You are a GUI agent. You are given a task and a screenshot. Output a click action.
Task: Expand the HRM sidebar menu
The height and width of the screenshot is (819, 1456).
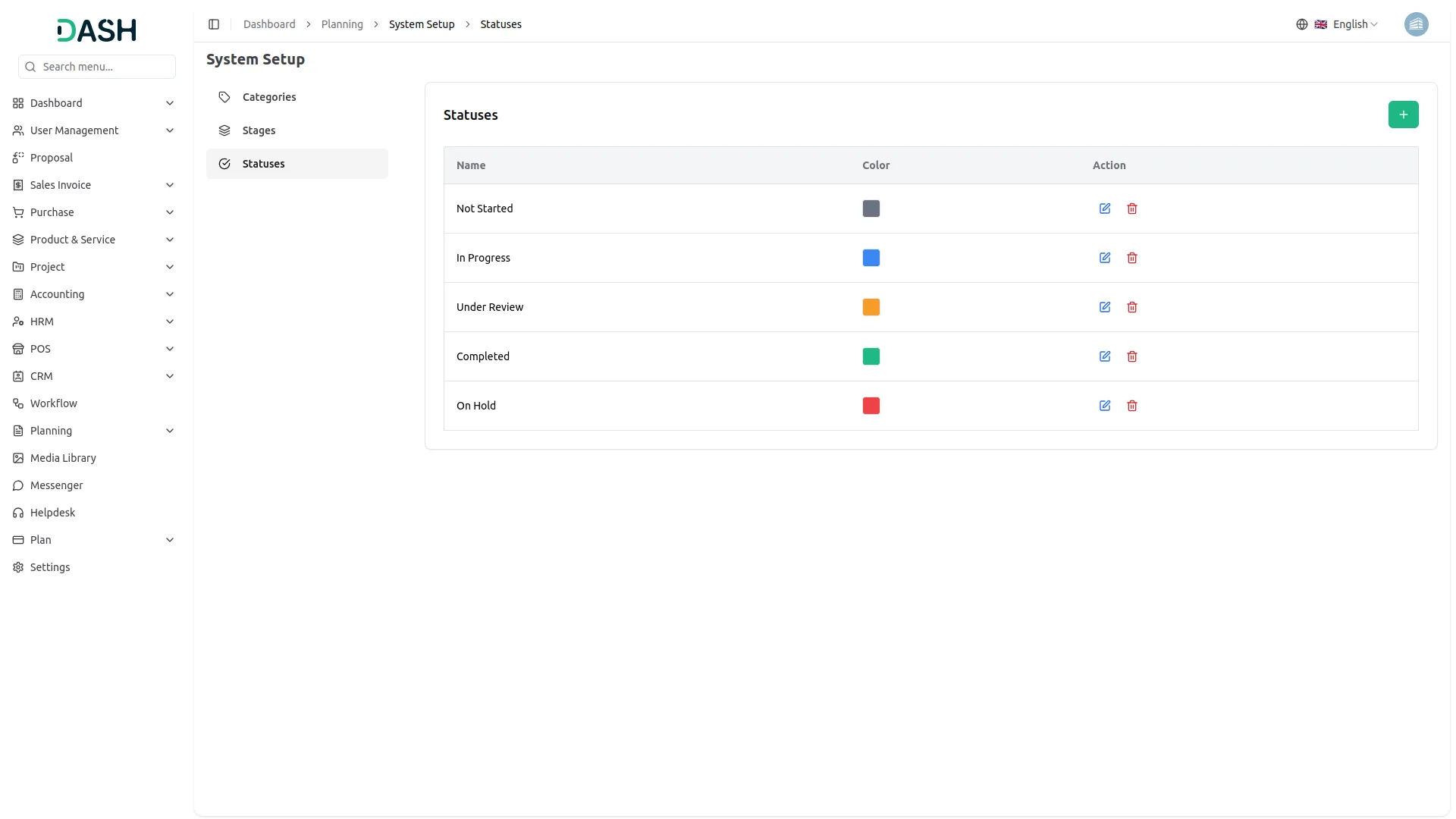pos(94,322)
